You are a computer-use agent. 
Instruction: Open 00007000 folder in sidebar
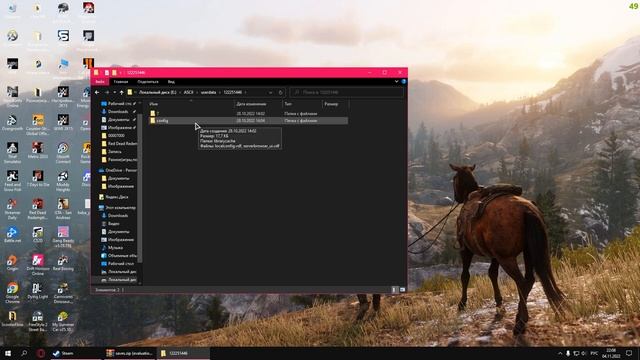[113, 136]
